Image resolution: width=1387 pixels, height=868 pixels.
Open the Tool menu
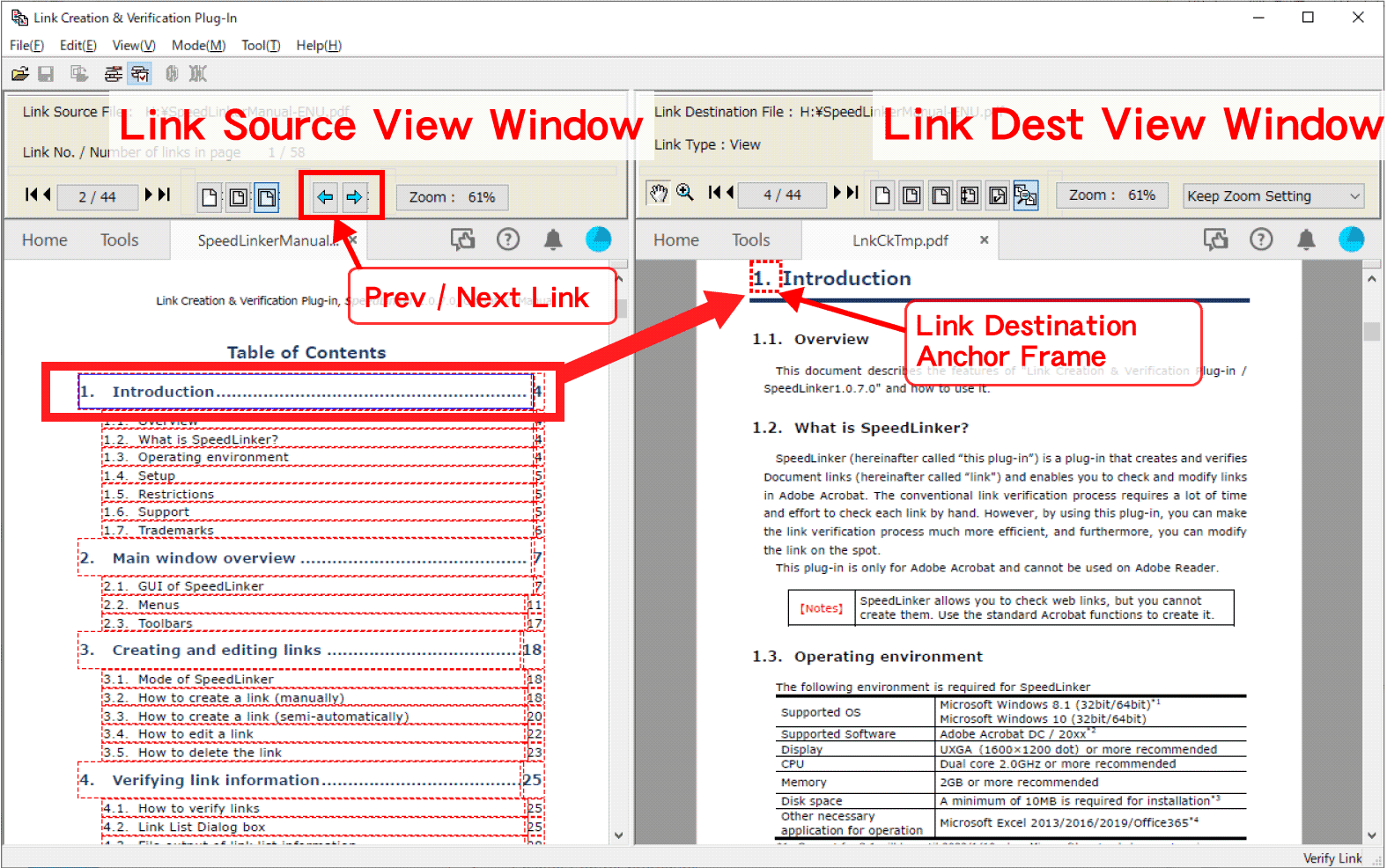click(261, 46)
